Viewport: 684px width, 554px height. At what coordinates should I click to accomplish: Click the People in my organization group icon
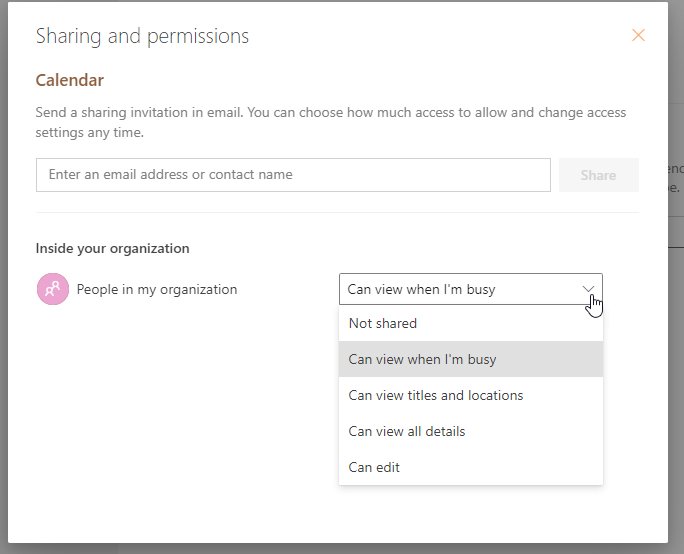pos(53,289)
